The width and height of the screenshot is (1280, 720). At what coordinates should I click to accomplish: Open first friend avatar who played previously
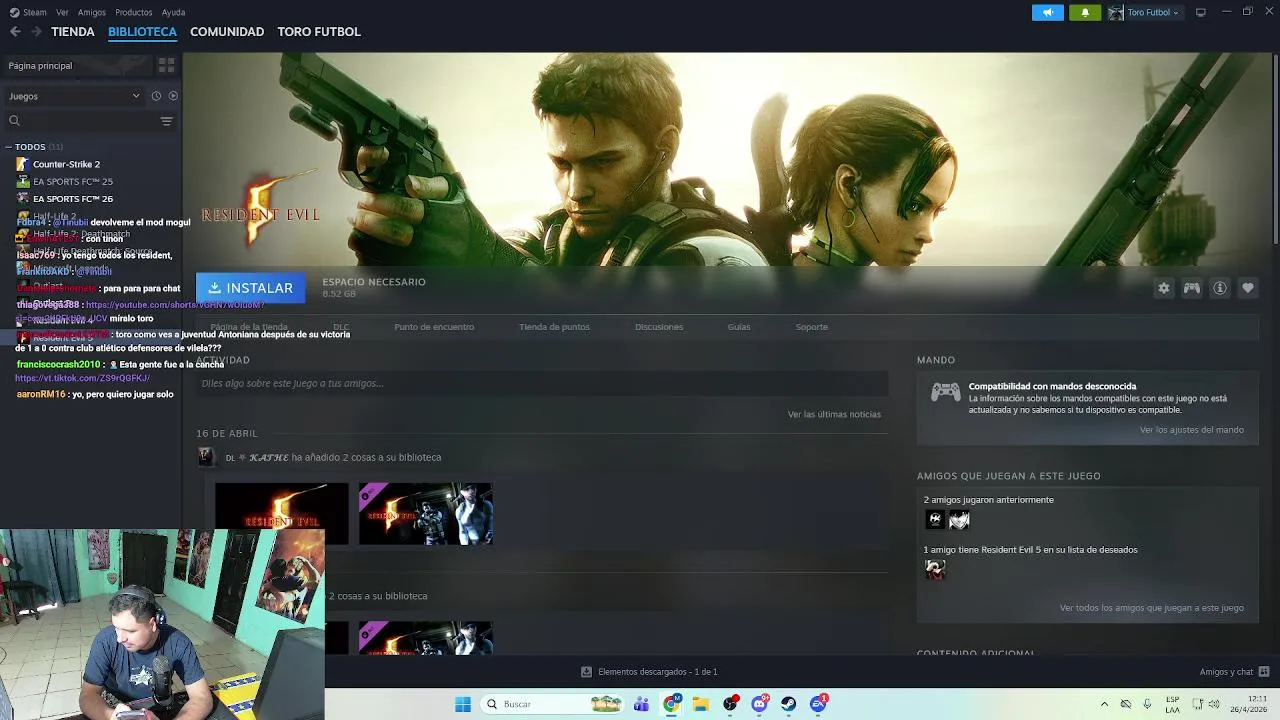click(x=935, y=519)
